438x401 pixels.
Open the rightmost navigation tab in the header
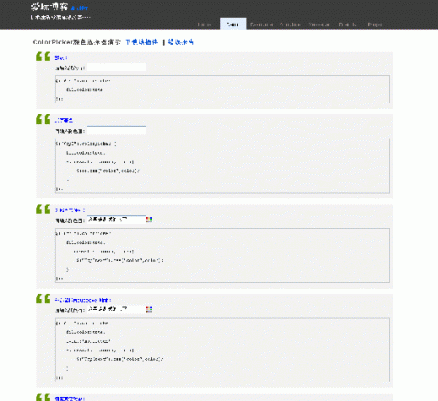click(375, 24)
